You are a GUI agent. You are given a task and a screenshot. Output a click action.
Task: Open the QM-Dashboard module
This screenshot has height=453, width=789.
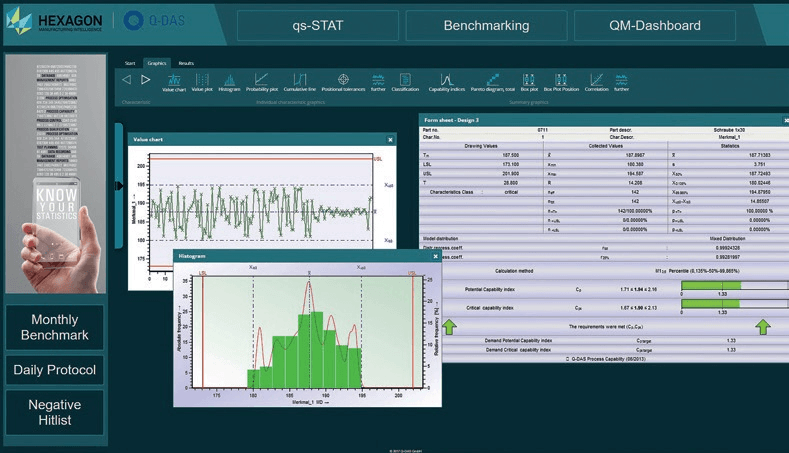pos(655,25)
